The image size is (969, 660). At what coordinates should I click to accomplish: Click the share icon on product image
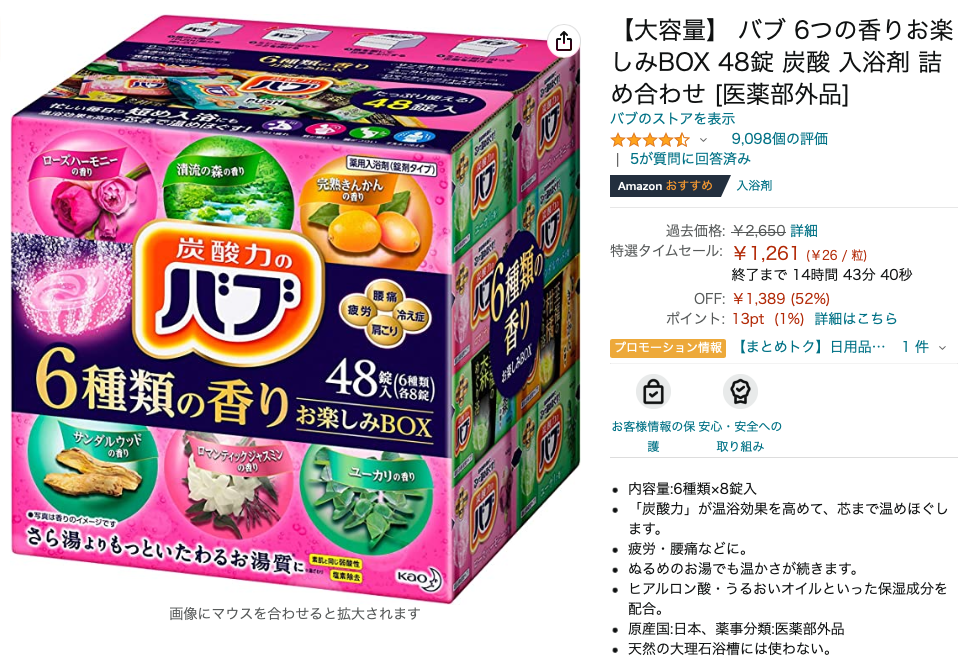click(x=564, y=41)
